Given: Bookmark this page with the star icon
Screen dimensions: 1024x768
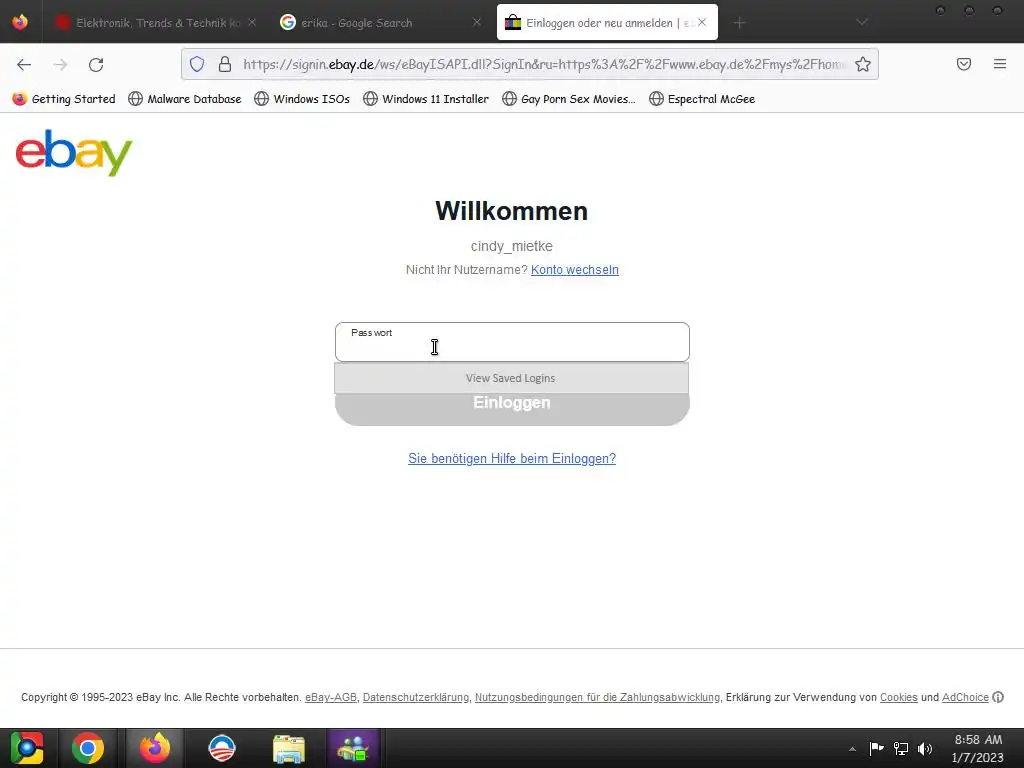Looking at the screenshot, I should [x=863, y=64].
